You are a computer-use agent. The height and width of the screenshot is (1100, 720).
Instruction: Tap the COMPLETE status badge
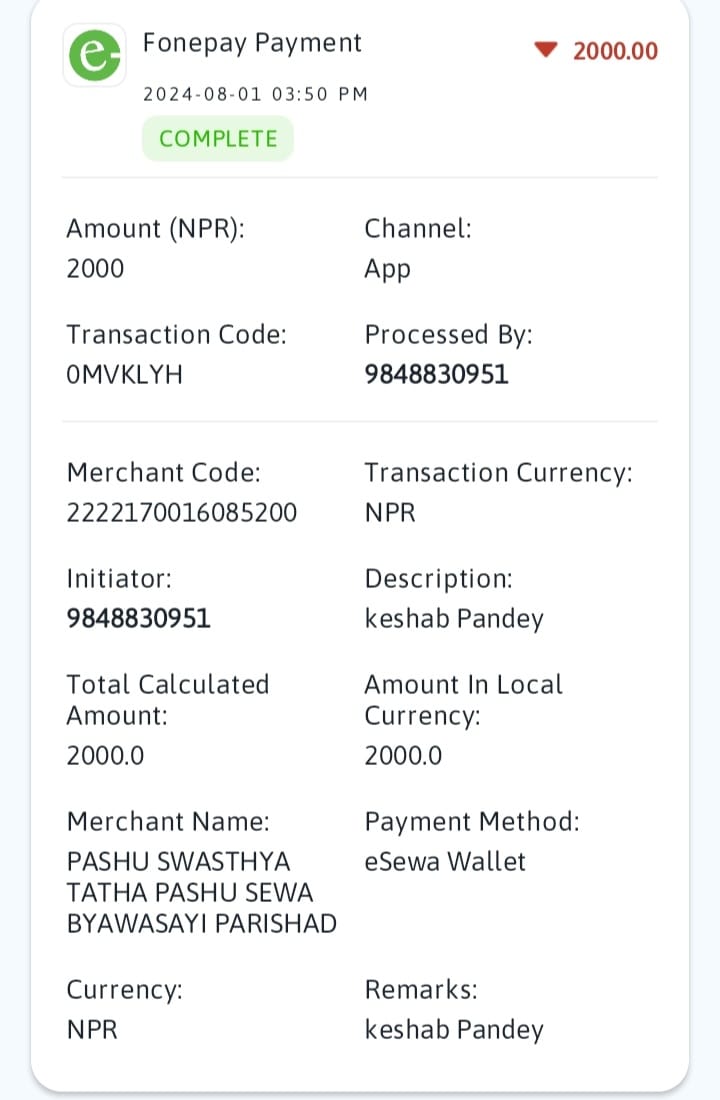(218, 138)
